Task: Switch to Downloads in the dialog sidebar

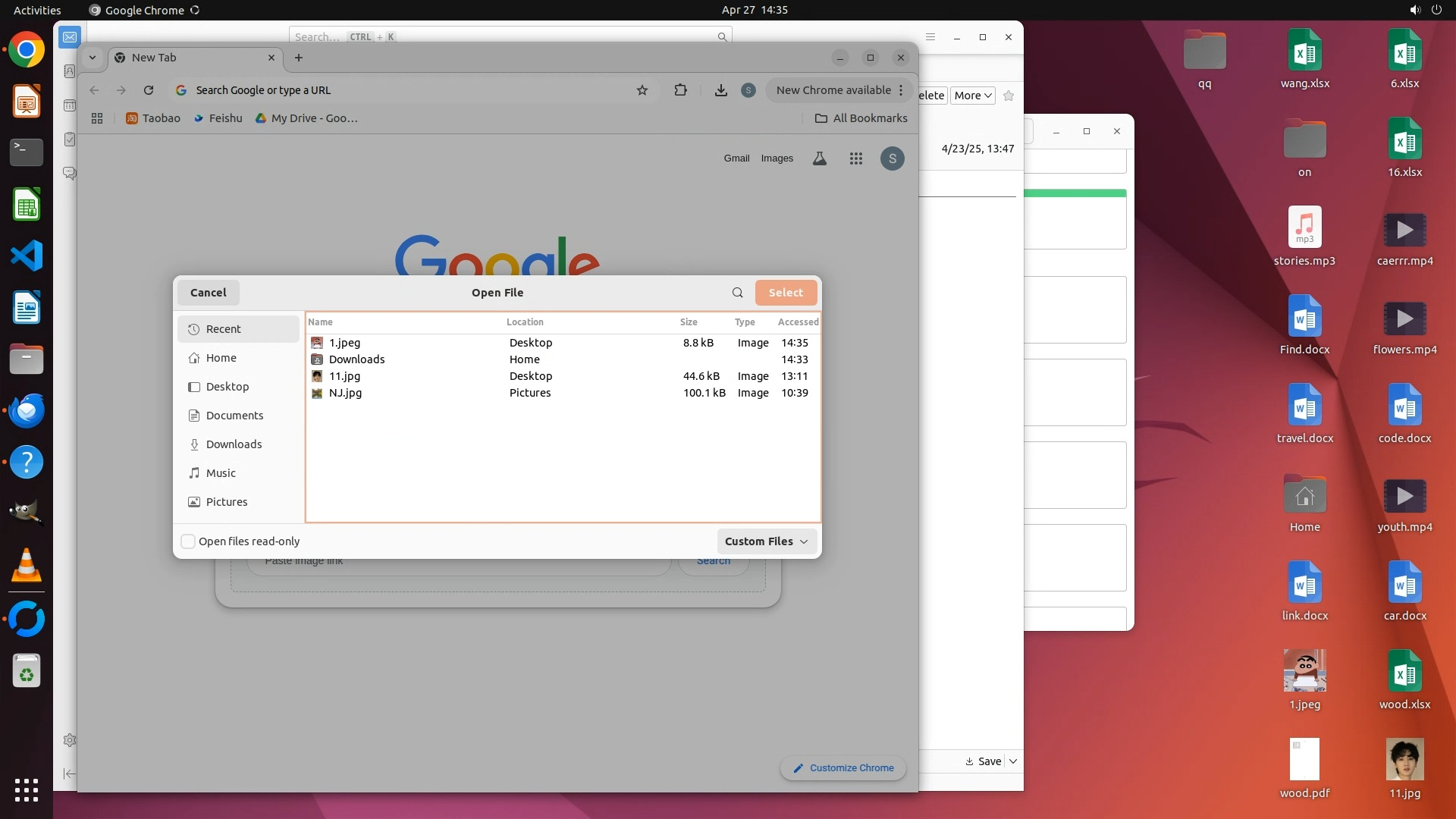Action: click(234, 444)
